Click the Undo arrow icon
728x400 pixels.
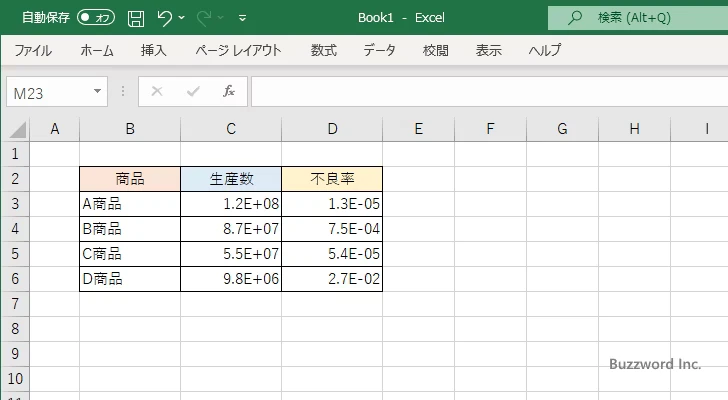coord(165,18)
